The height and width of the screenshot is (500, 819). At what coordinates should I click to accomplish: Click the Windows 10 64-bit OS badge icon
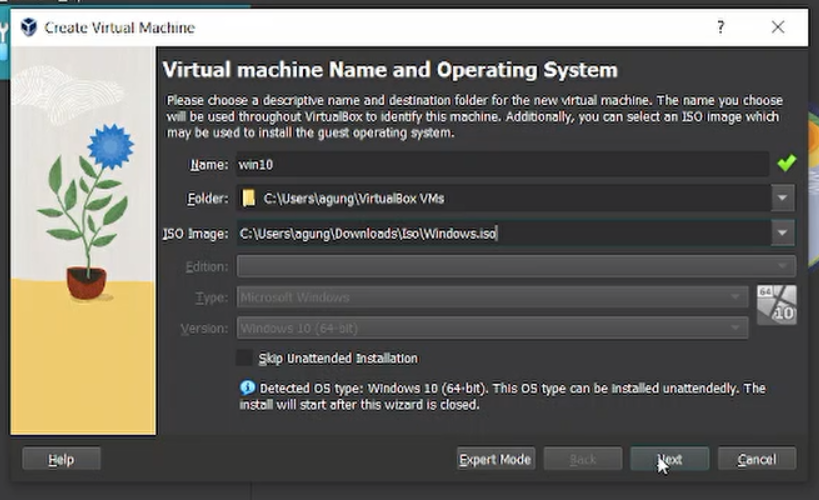click(777, 305)
